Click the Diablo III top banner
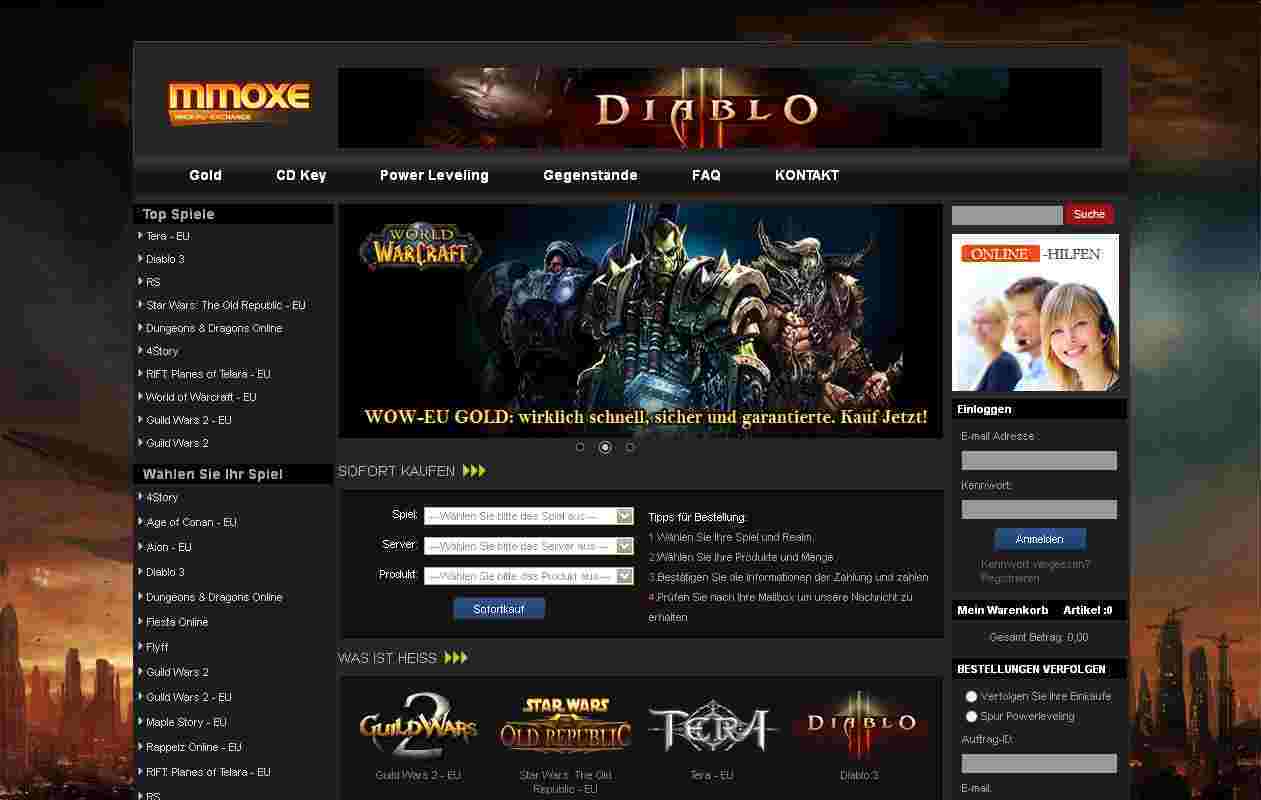This screenshot has height=800, width=1261. click(x=719, y=108)
